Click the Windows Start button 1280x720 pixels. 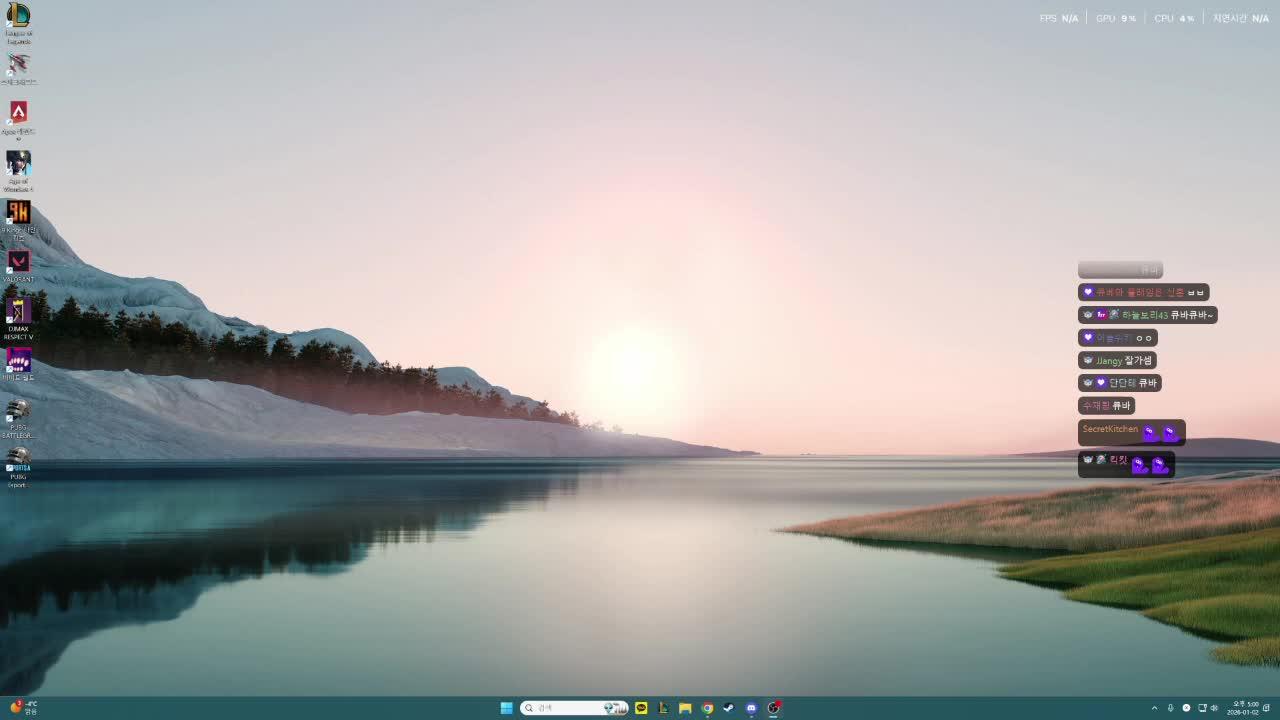507,708
